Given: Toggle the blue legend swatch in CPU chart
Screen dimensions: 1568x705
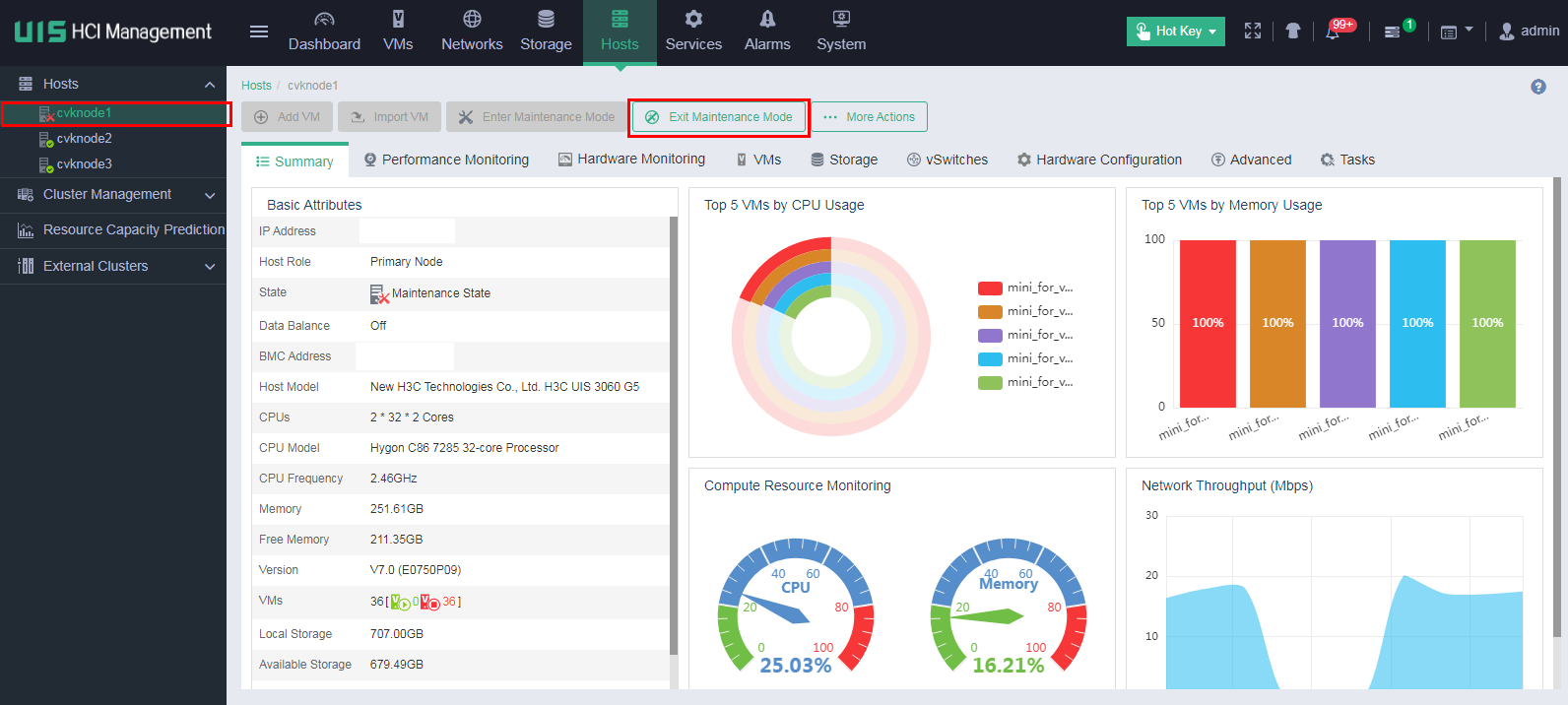Looking at the screenshot, I should coord(990,359).
